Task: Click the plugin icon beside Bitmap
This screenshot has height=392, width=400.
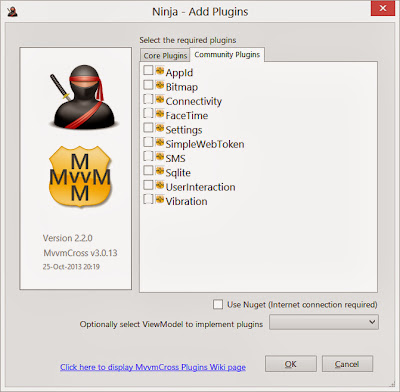Action: (x=160, y=85)
